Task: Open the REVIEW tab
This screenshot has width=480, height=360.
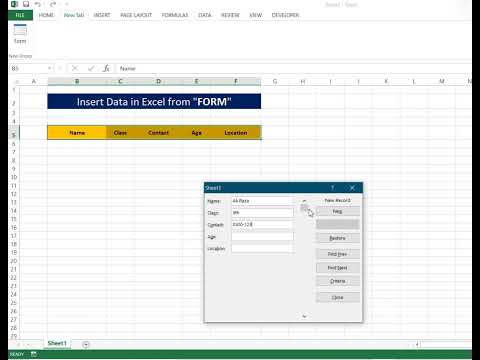Action: click(x=230, y=15)
